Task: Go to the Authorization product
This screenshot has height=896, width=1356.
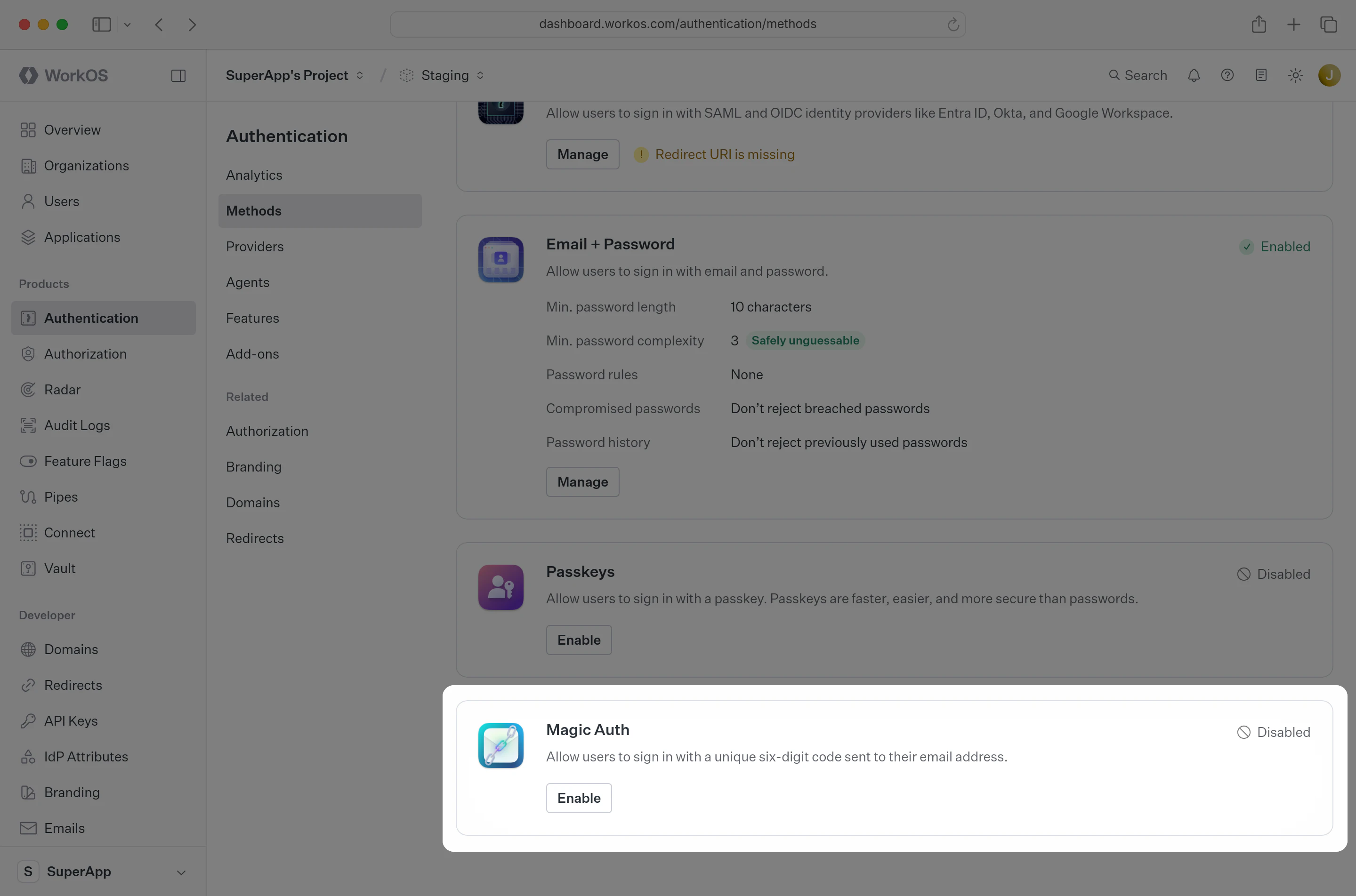Action: 104,354
